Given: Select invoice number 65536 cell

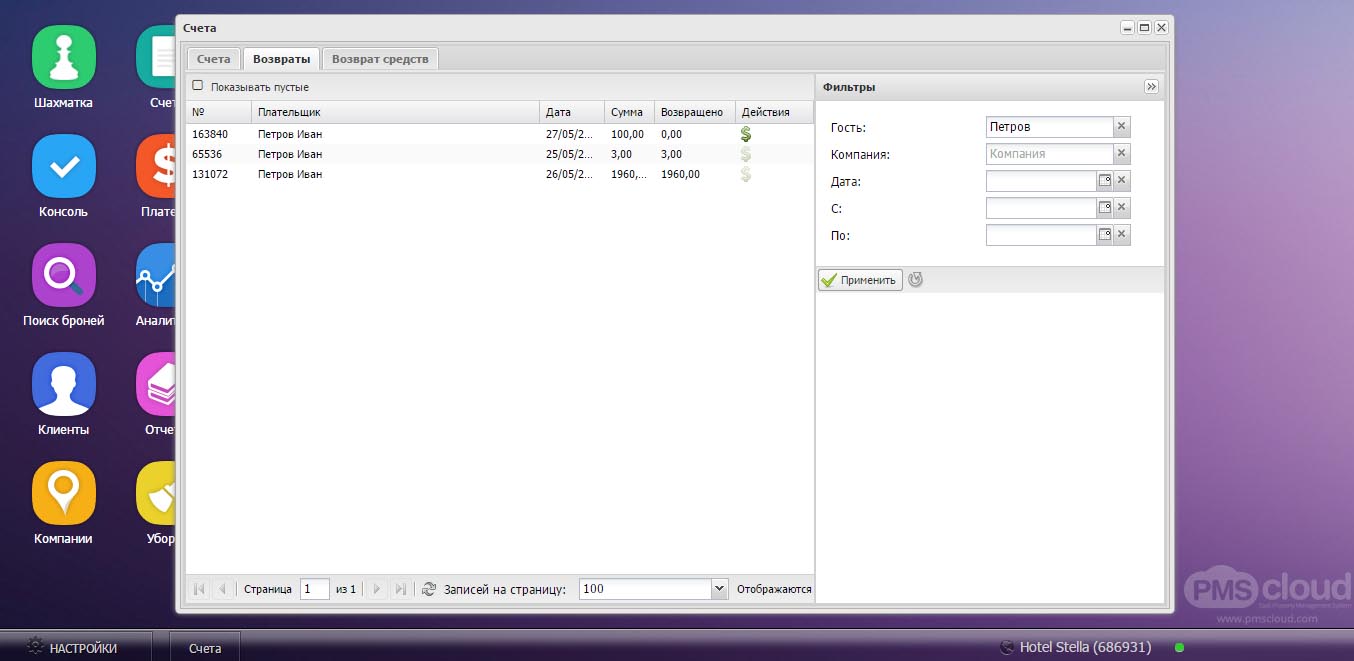Looking at the screenshot, I should (207, 154).
